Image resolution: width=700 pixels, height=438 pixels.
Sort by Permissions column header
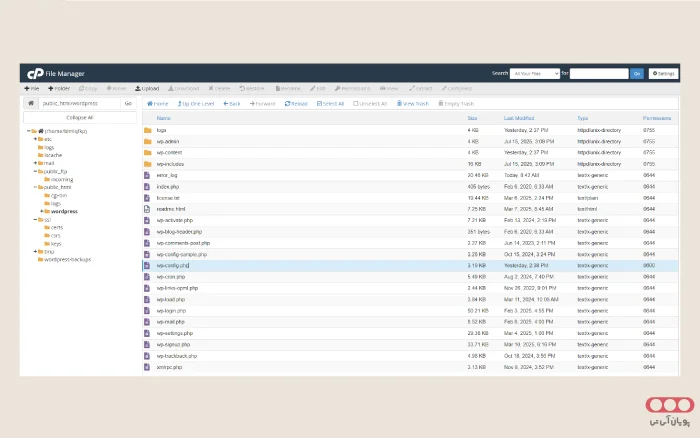point(657,118)
